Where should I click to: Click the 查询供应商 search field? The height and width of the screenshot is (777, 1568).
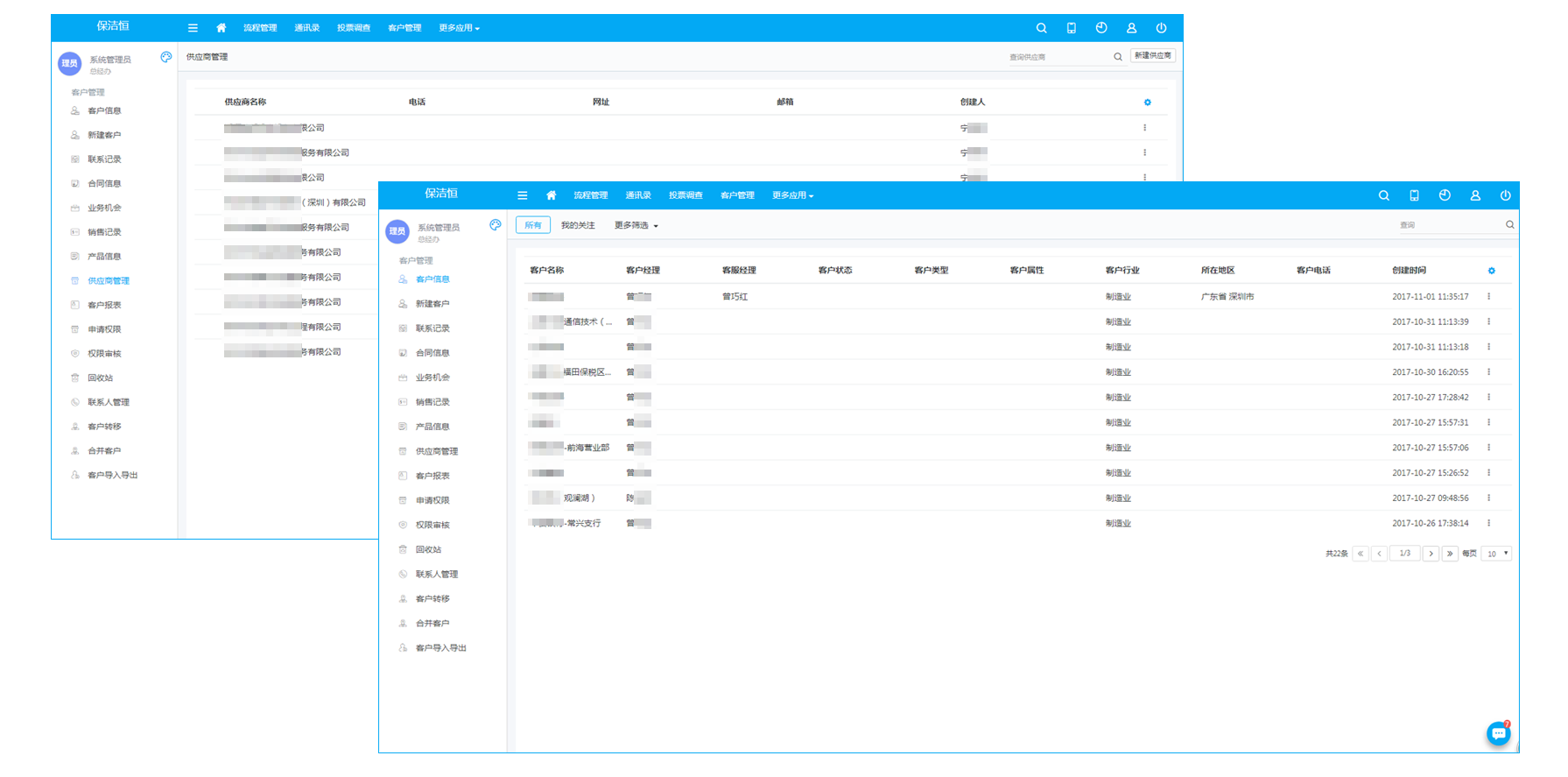click(x=1058, y=57)
